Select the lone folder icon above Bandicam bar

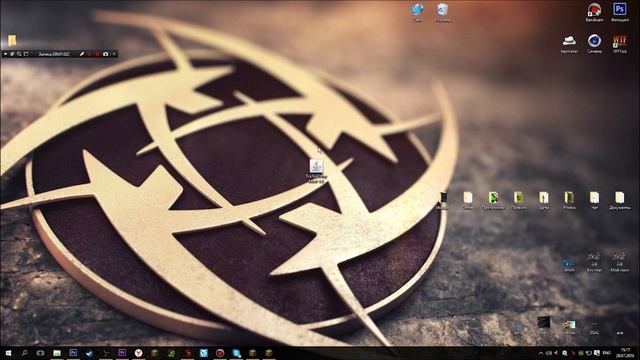pyautogui.click(x=12, y=40)
